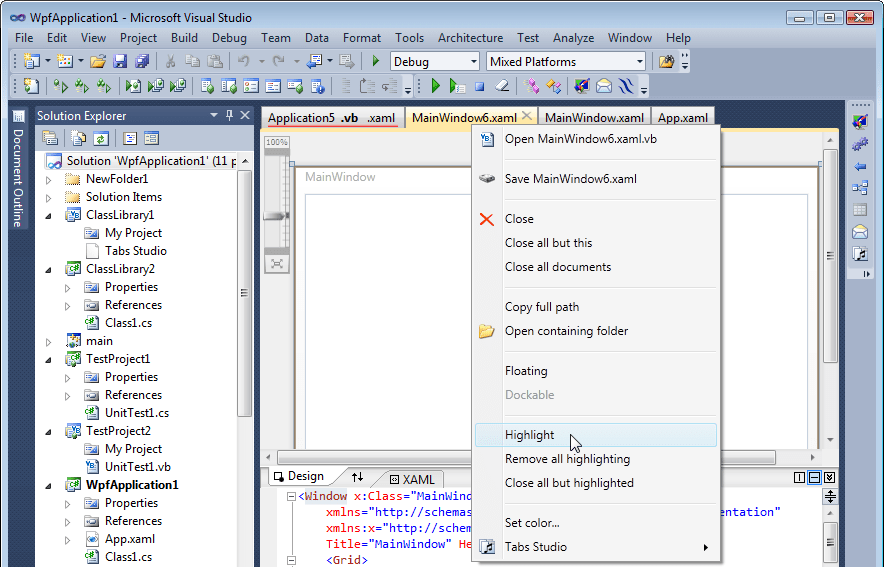Viewport: 884px width, 567px height.
Task: Click the music note icon in right sidebar
Action: [x=860, y=254]
